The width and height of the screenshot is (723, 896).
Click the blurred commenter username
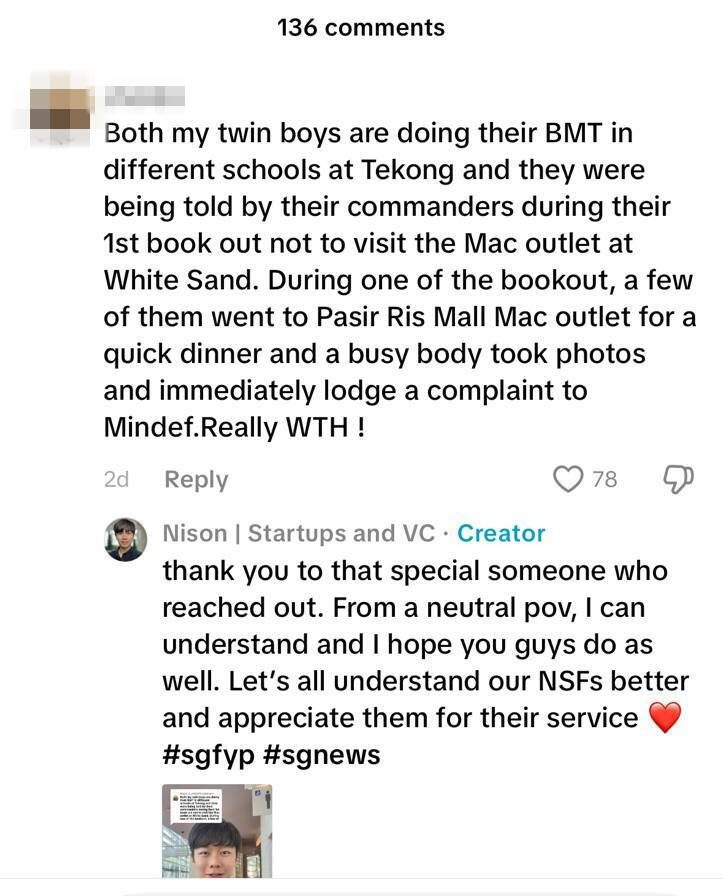point(145,96)
